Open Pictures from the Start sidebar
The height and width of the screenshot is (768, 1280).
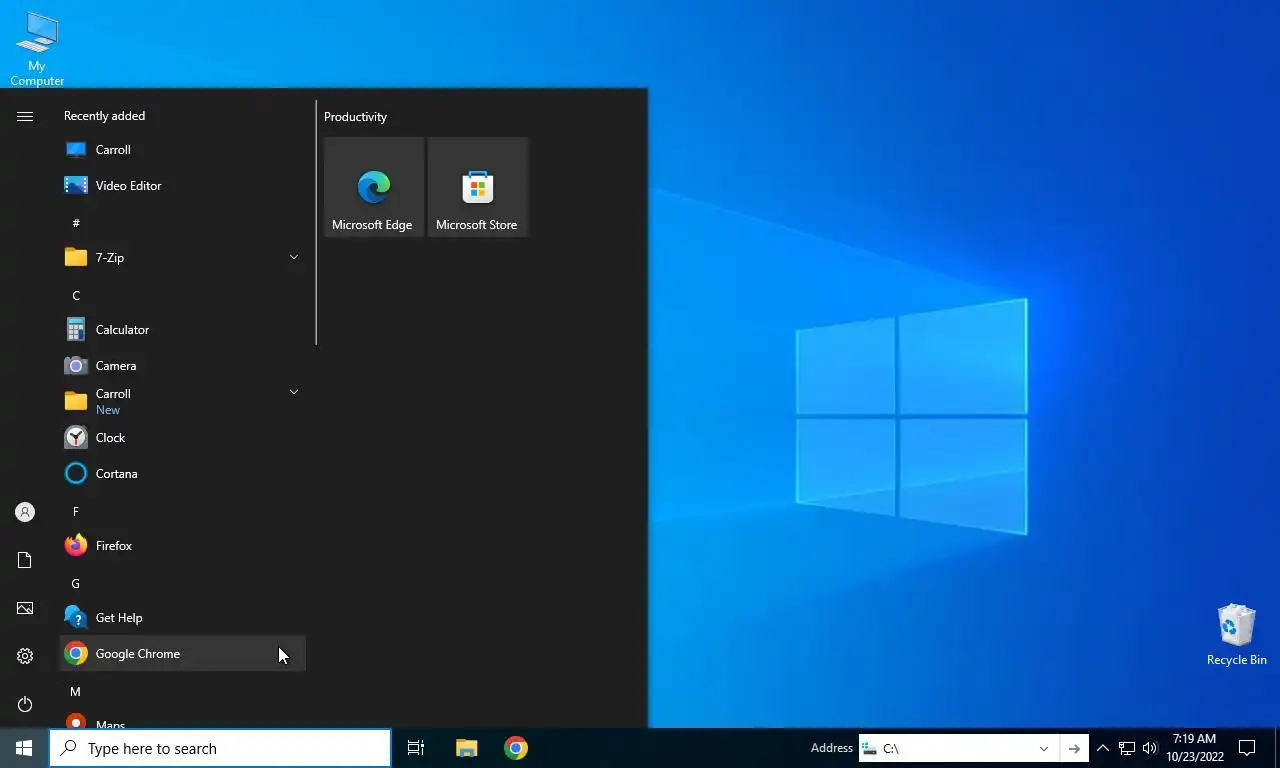pos(25,608)
